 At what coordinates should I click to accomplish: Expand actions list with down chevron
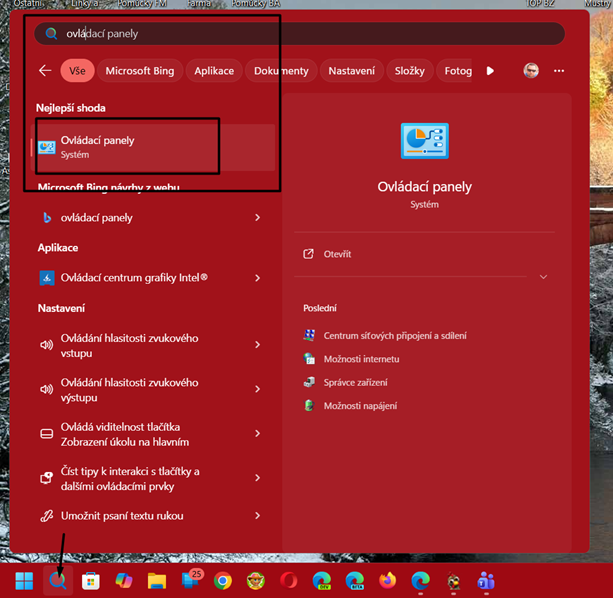click(x=543, y=277)
